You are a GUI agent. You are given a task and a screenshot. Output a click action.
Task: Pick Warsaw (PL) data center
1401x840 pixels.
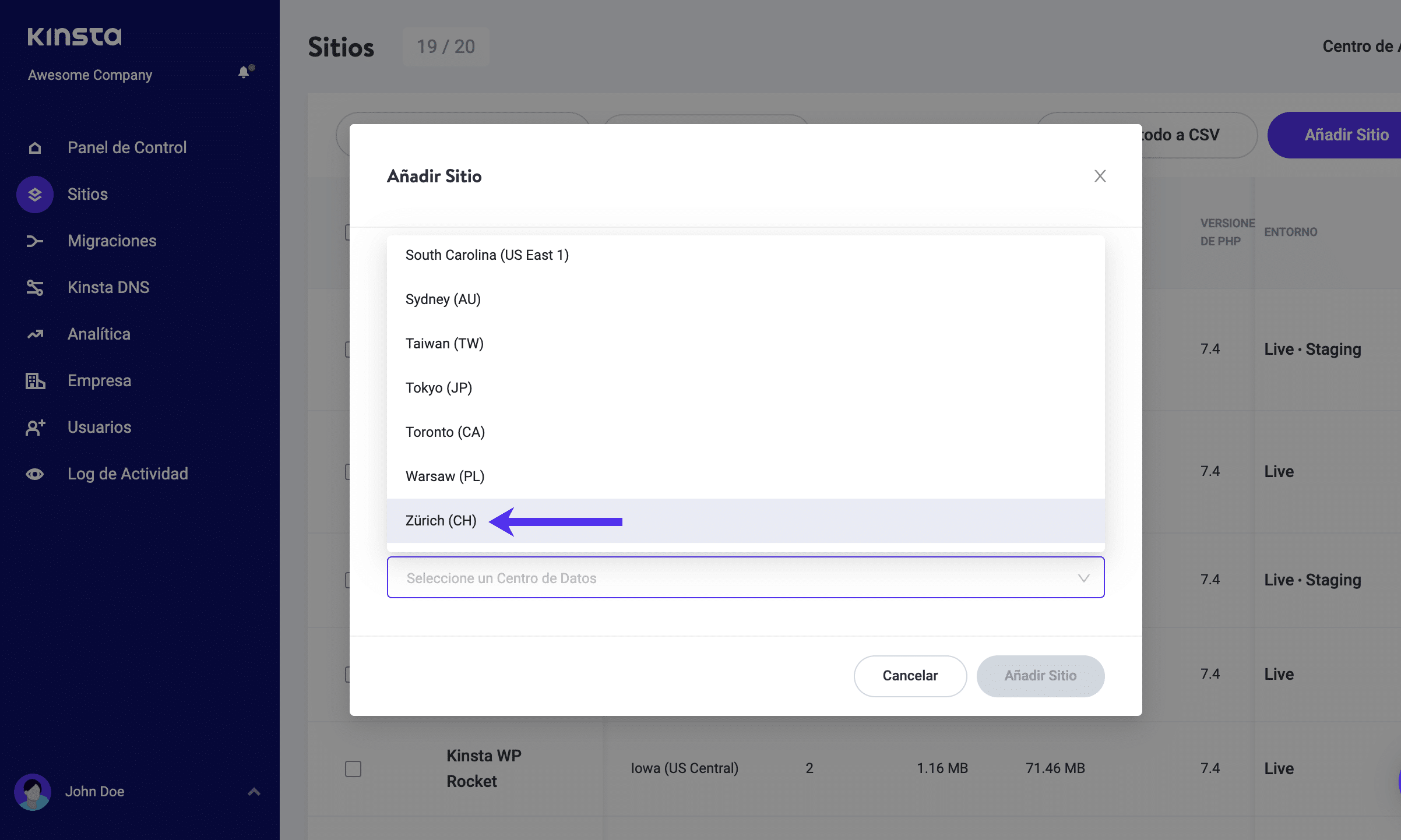(445, 477)
